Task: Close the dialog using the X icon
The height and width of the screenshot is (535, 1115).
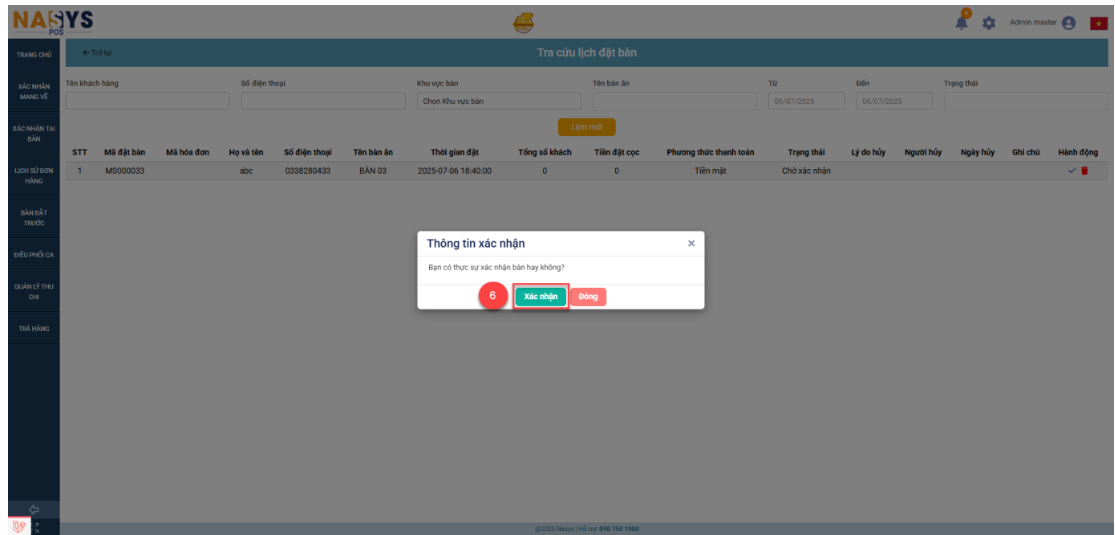Action: click(x=691, y=243)
